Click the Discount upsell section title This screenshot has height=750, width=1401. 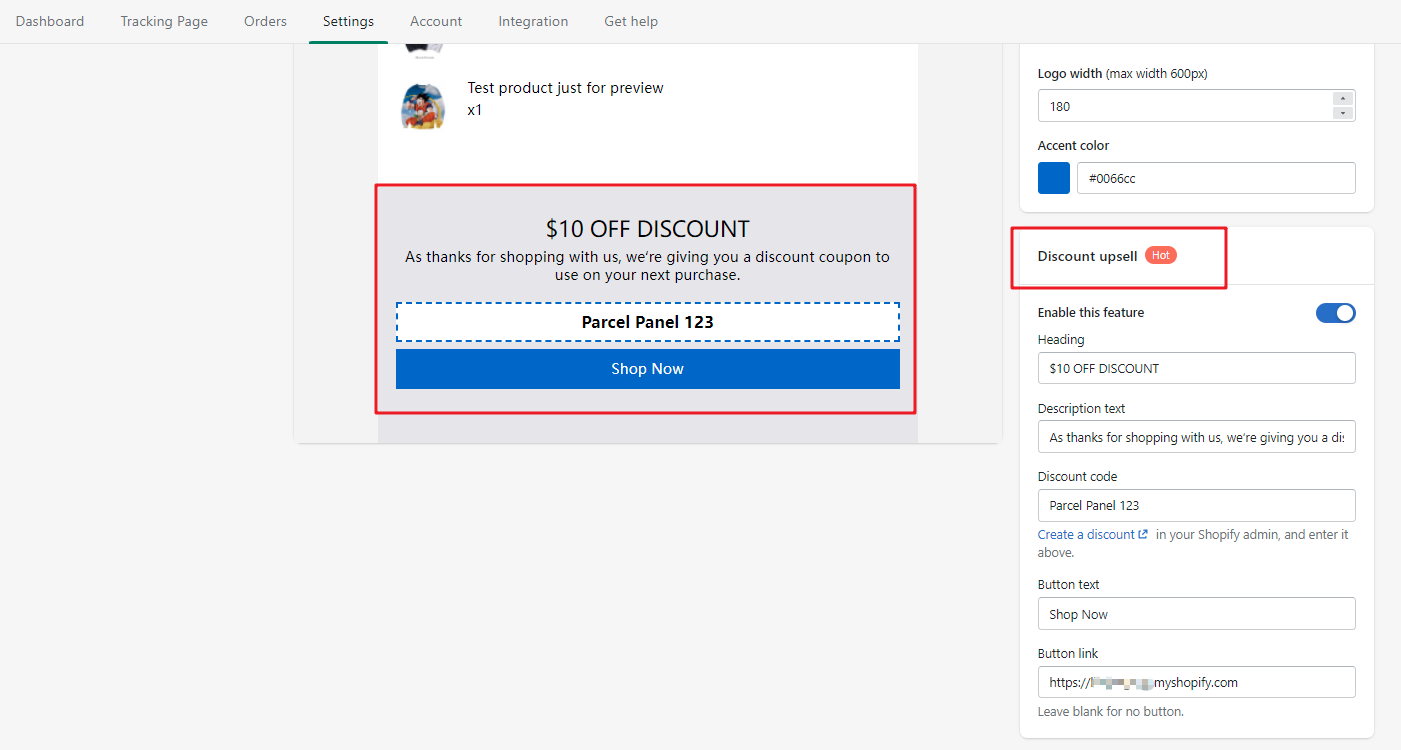pyautogui.click(x=1087, y=256)
